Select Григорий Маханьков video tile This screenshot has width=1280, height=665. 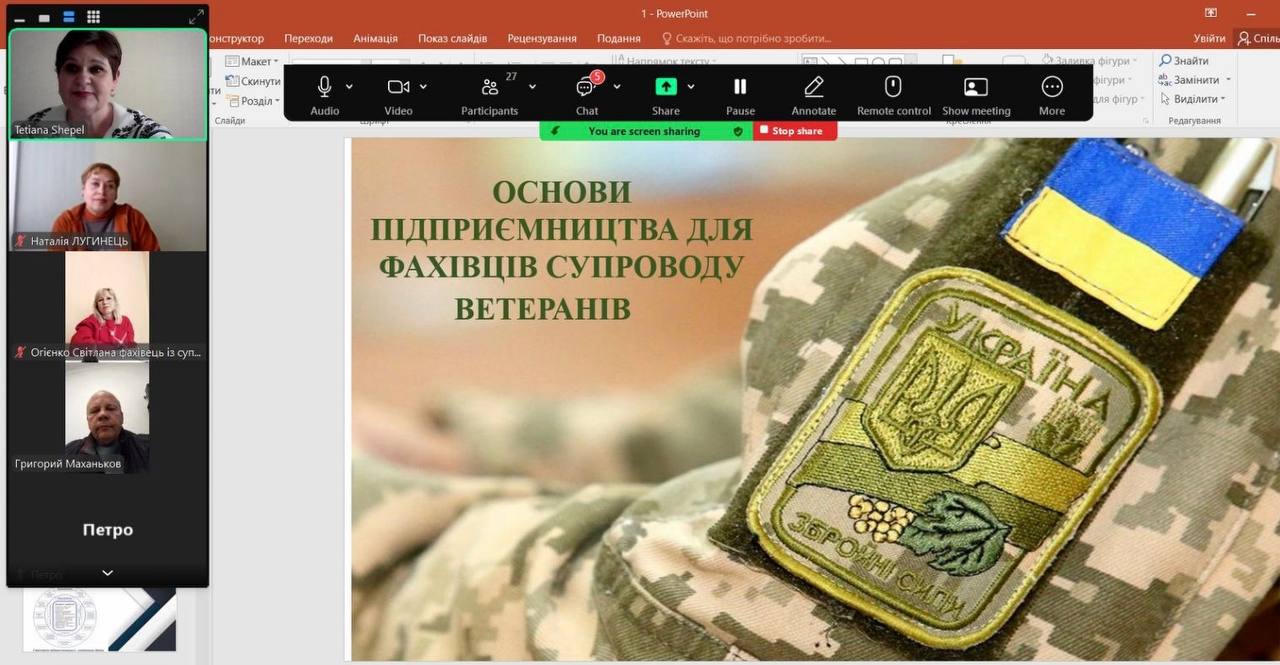pyautogui.click(x=108, y=417)
